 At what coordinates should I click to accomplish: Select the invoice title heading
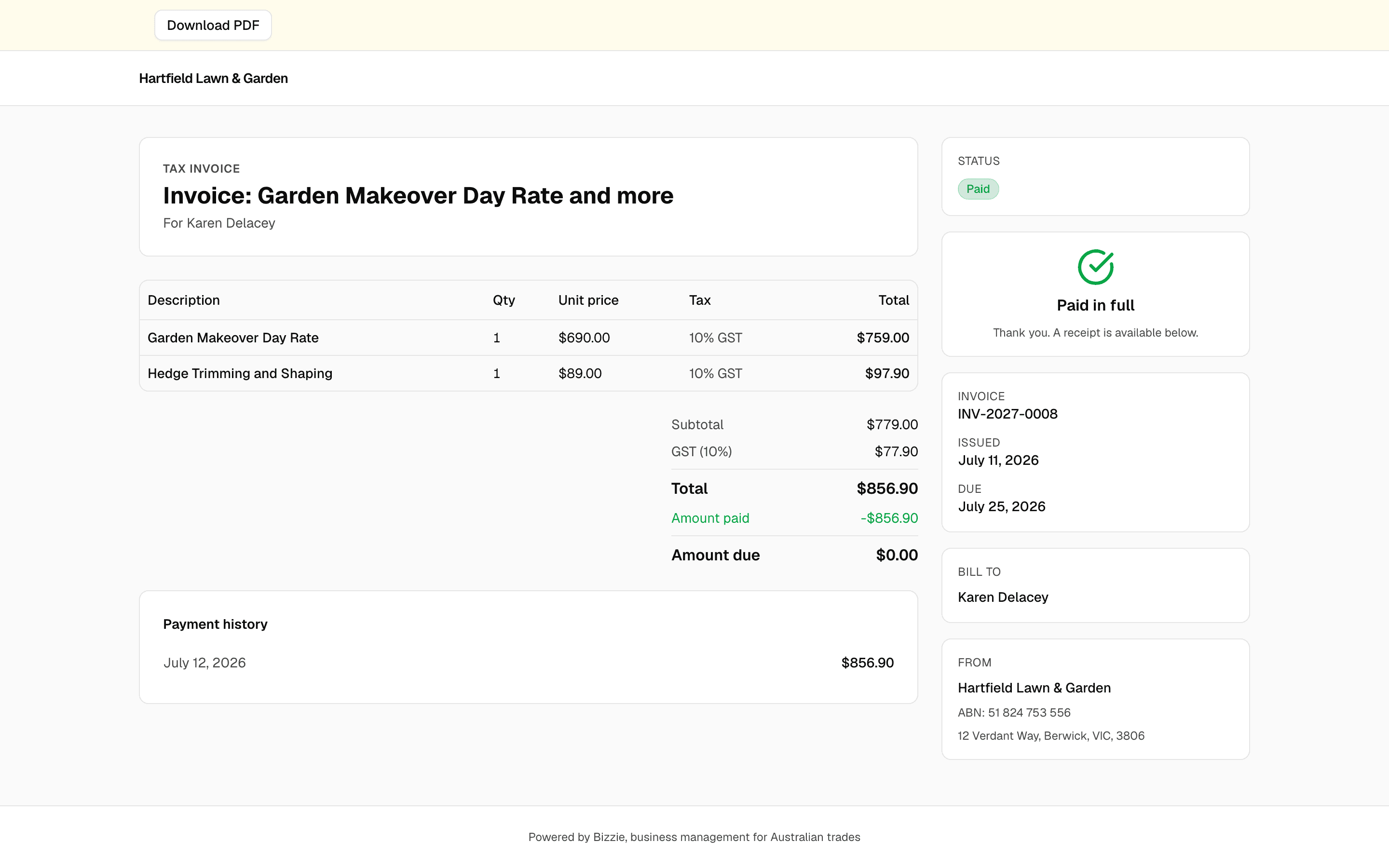[418, 195]
